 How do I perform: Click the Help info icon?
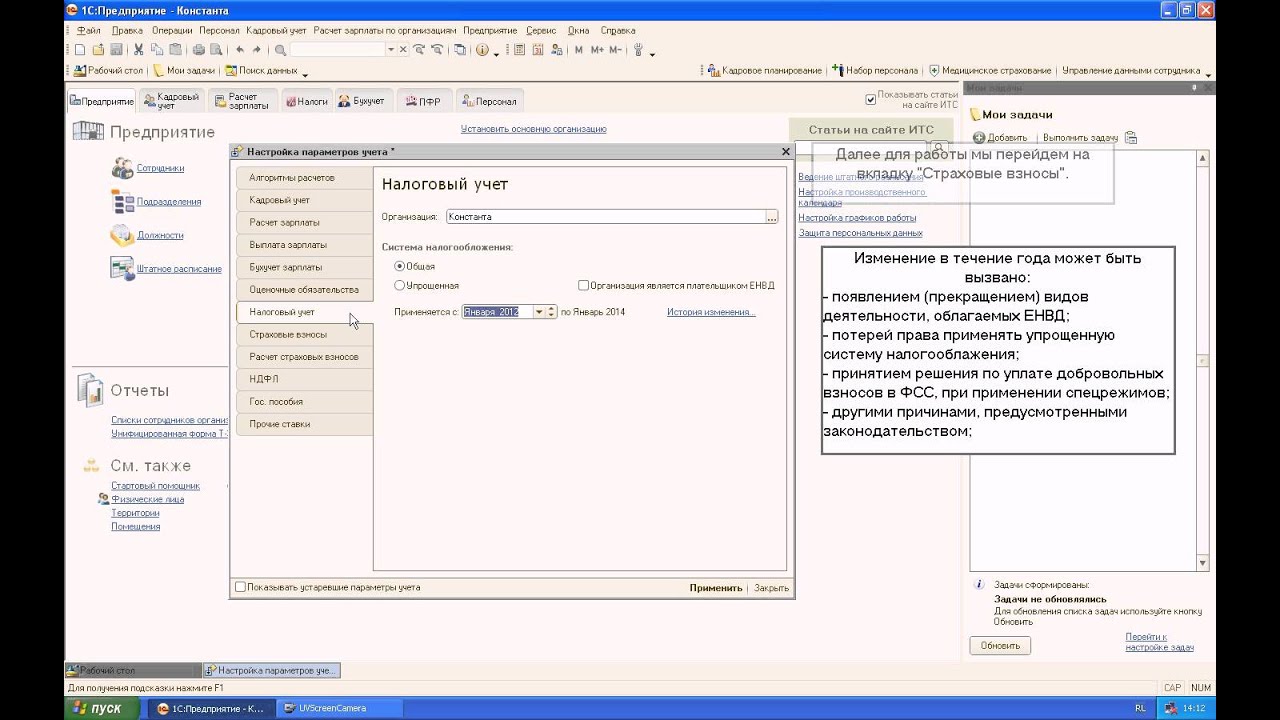(482, 50)
